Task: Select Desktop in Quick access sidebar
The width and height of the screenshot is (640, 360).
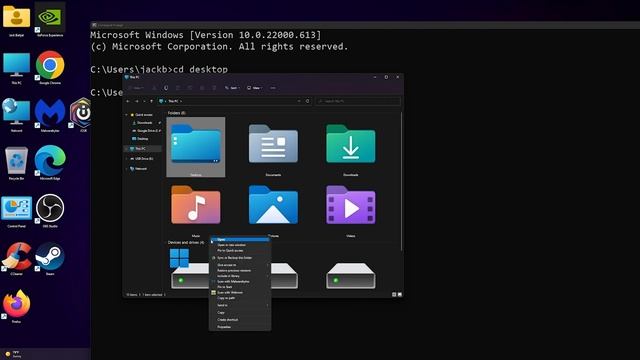Action: click(142, 139)
